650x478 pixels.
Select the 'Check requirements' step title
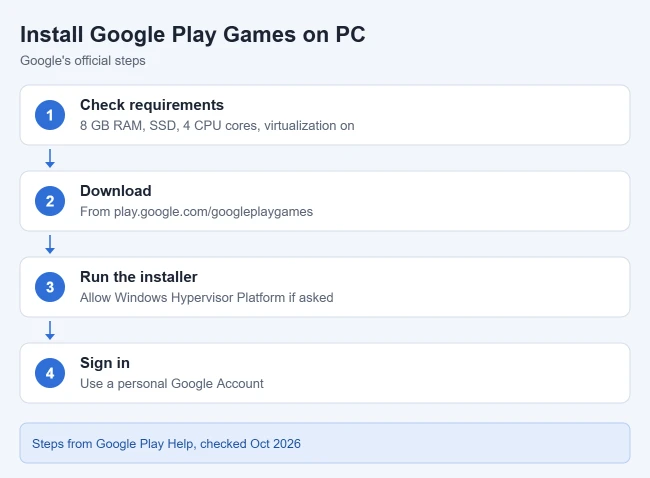tap(152, 105)
